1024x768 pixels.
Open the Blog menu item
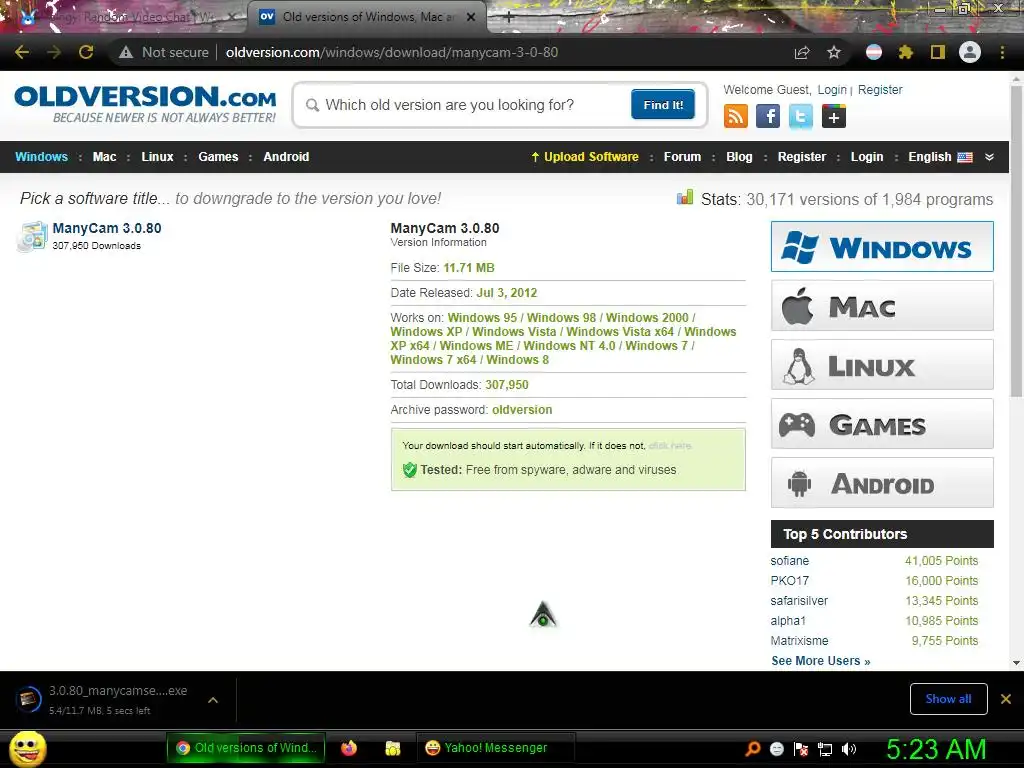(x=739, y=157)
